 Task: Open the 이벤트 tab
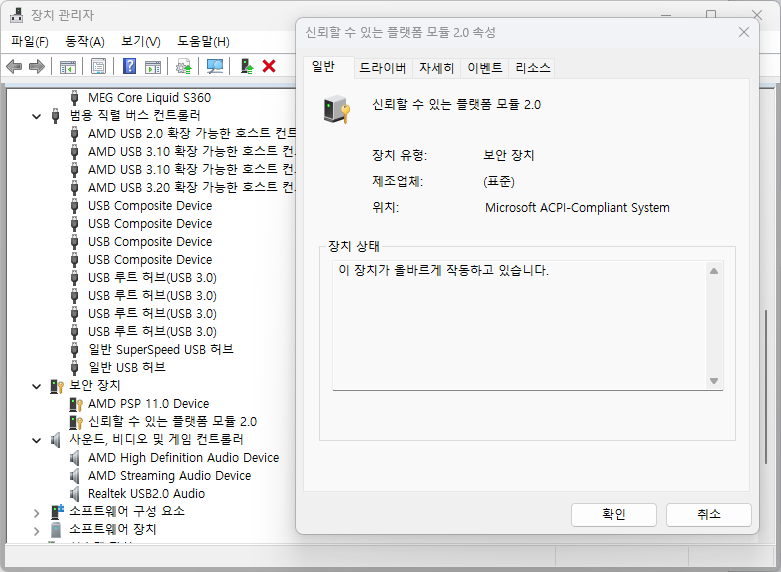point(485,68)
